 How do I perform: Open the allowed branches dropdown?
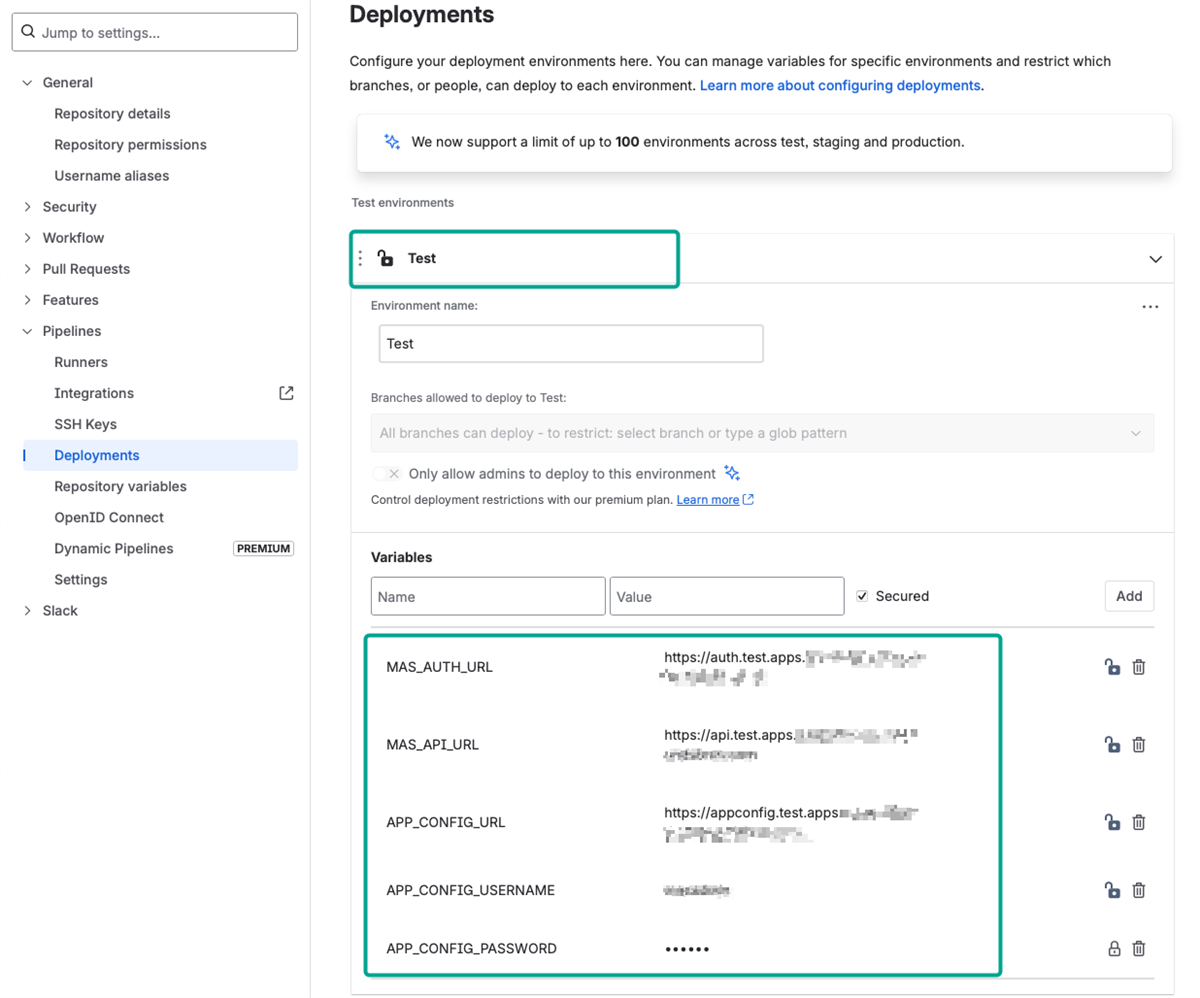(761, 433)
